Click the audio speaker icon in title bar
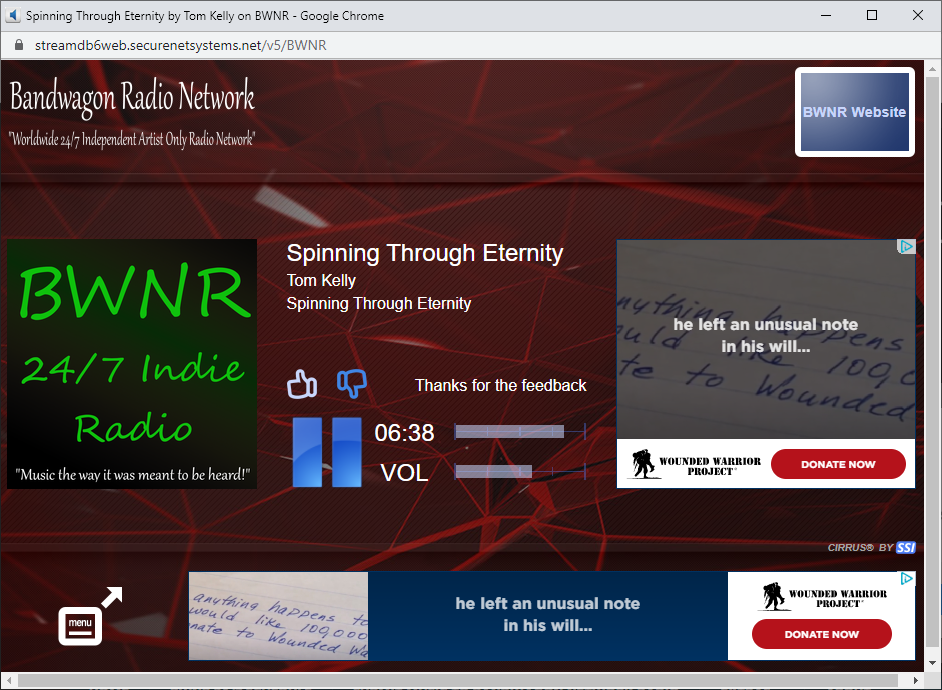942x690 pixels. click(13, 15)
